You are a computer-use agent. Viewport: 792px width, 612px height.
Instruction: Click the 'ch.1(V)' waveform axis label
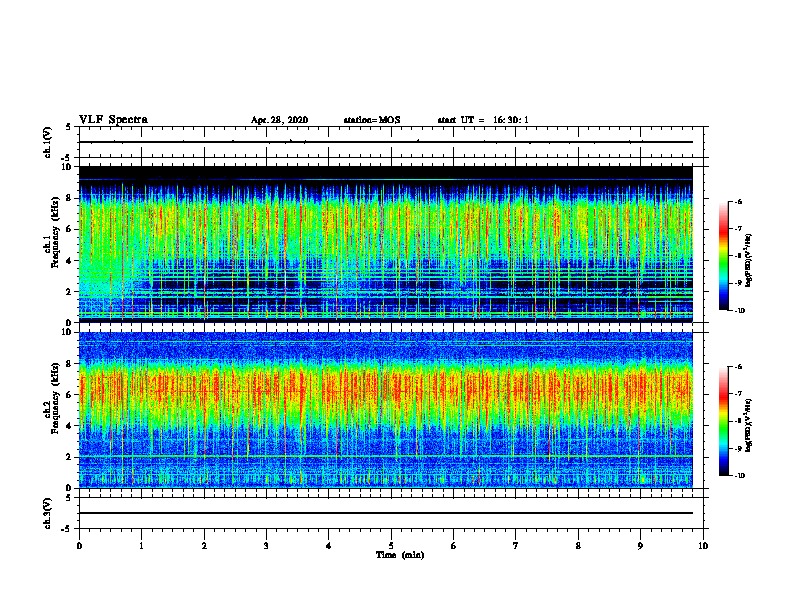tap(48, 142)
